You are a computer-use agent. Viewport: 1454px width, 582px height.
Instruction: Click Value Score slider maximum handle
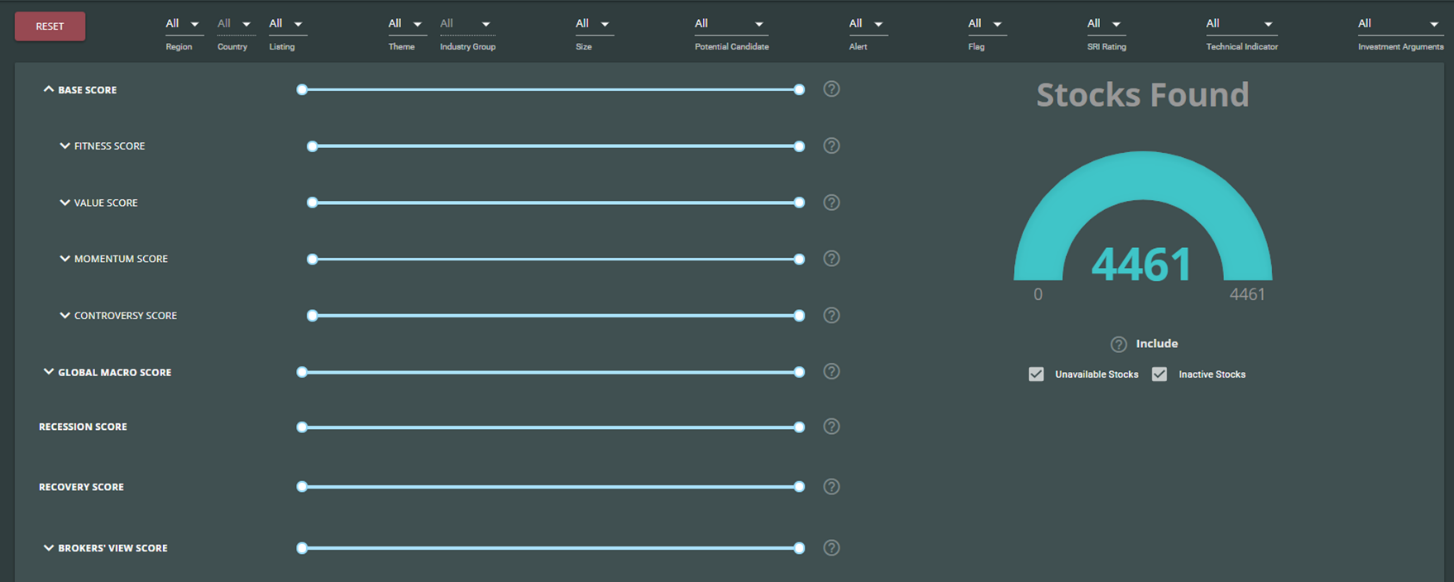pyautogui.click(x=799, y=202)
